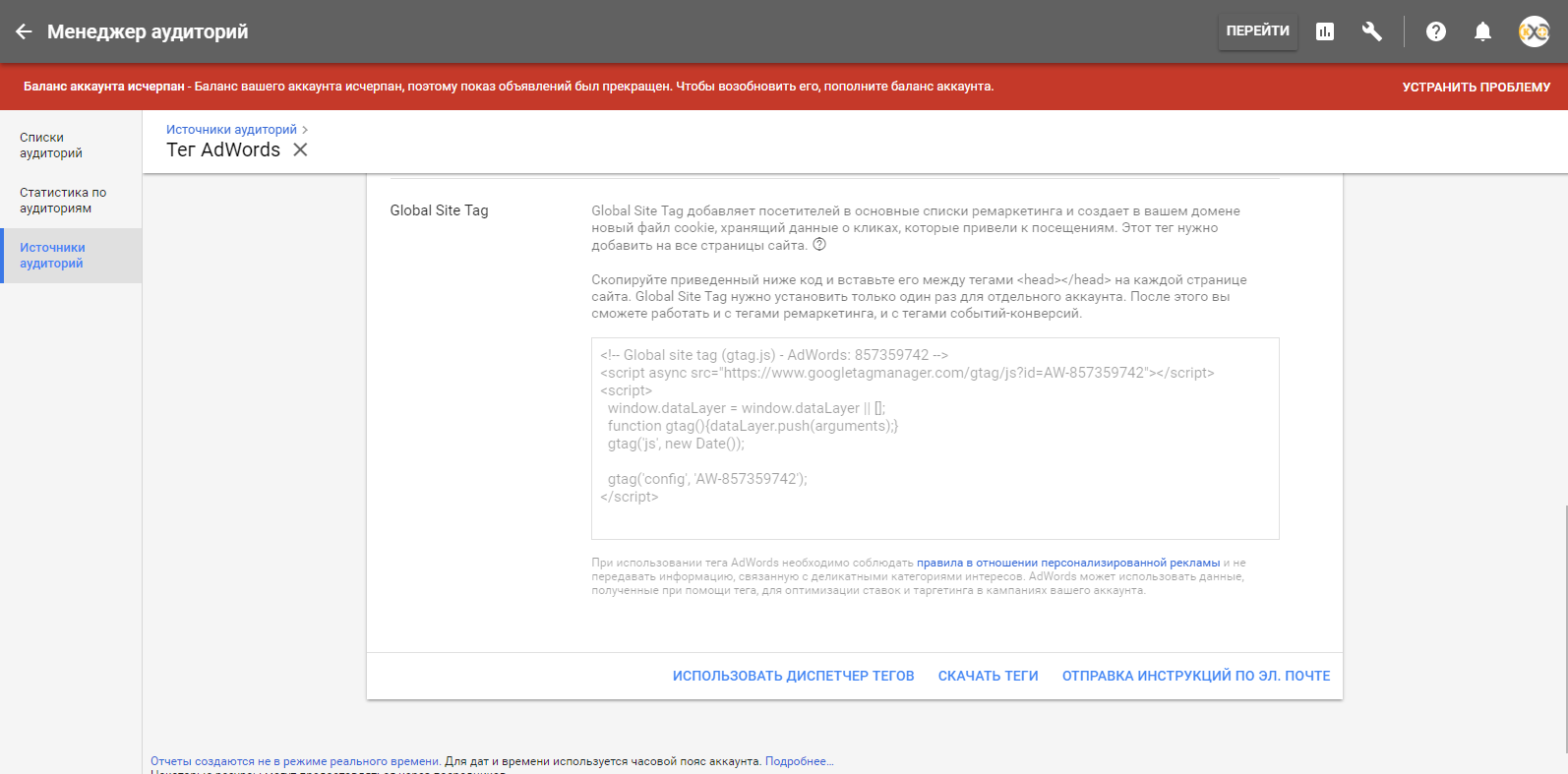This screenshot has height=774, width=1568.
Task: Click inside the Global site tag code box
Action: click(935, 439)
